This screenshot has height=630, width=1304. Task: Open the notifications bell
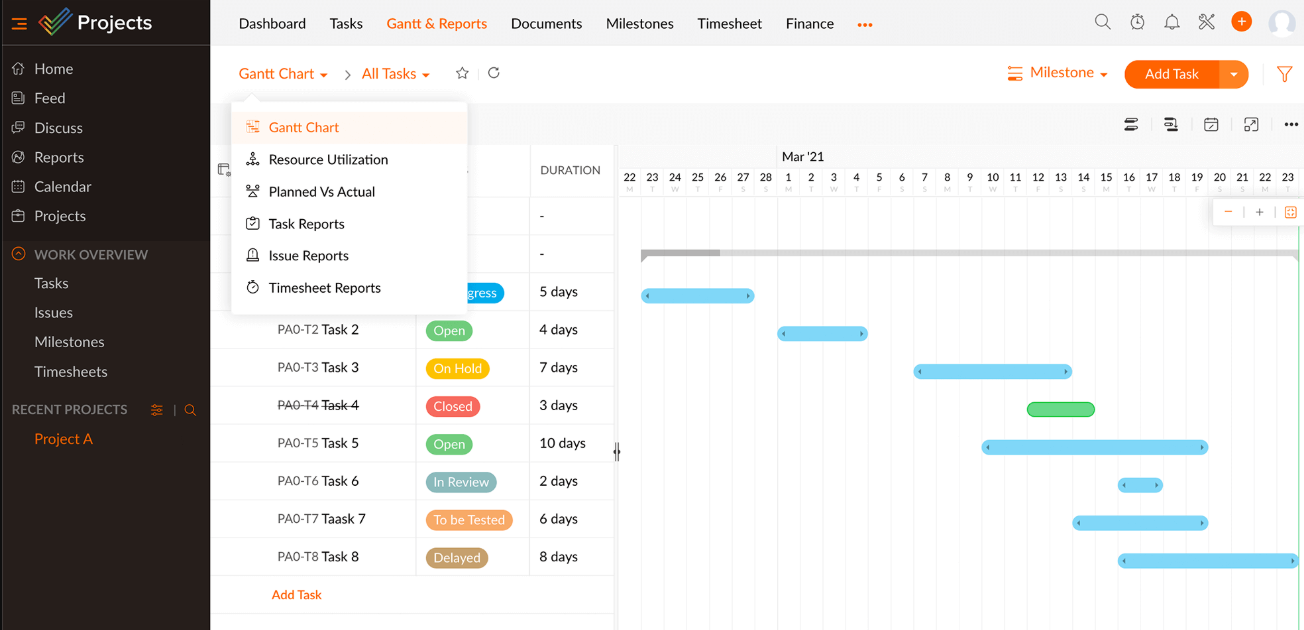tap(1172, 22)
